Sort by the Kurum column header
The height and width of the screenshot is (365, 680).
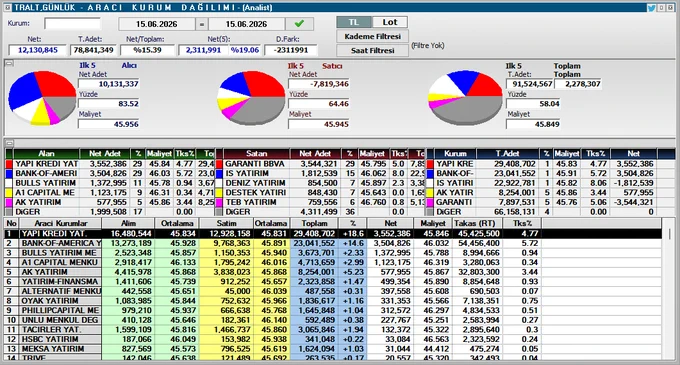tap(455, 153)
